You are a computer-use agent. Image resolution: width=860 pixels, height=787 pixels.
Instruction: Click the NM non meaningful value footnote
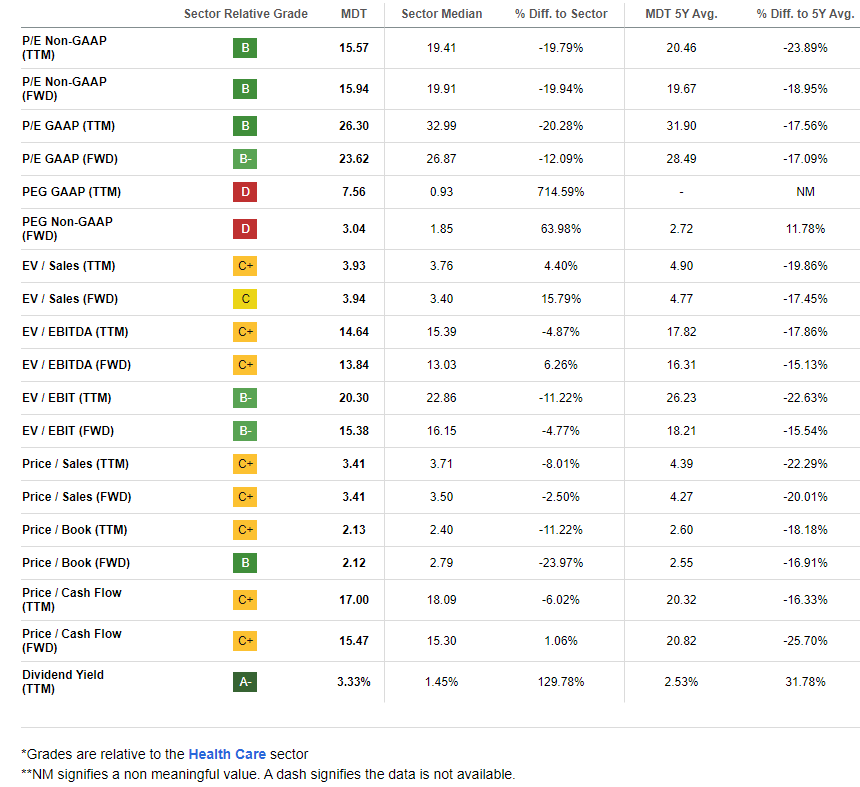(268, 774)
